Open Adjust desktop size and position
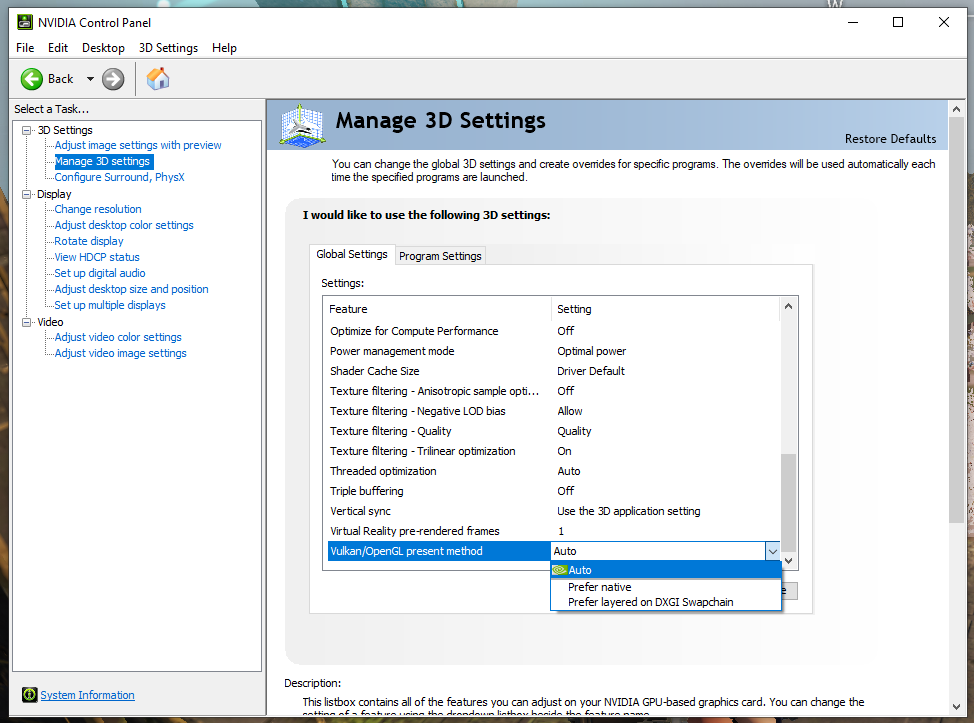This screenshot has width=974, height=723. point(131,289)
